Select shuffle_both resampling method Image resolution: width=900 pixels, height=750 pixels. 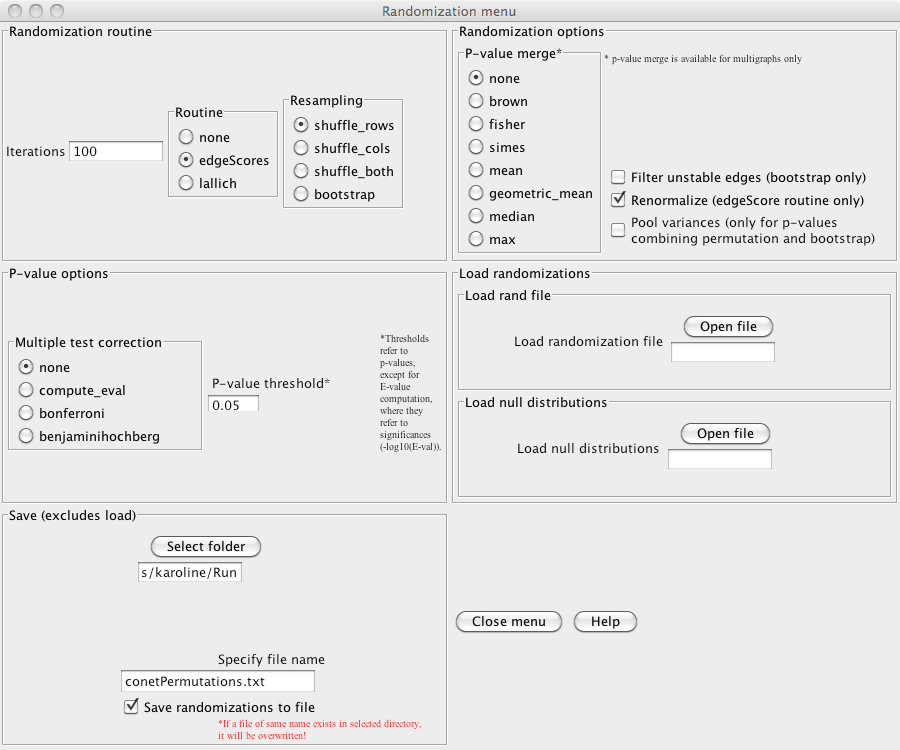(x=301, y=171)
